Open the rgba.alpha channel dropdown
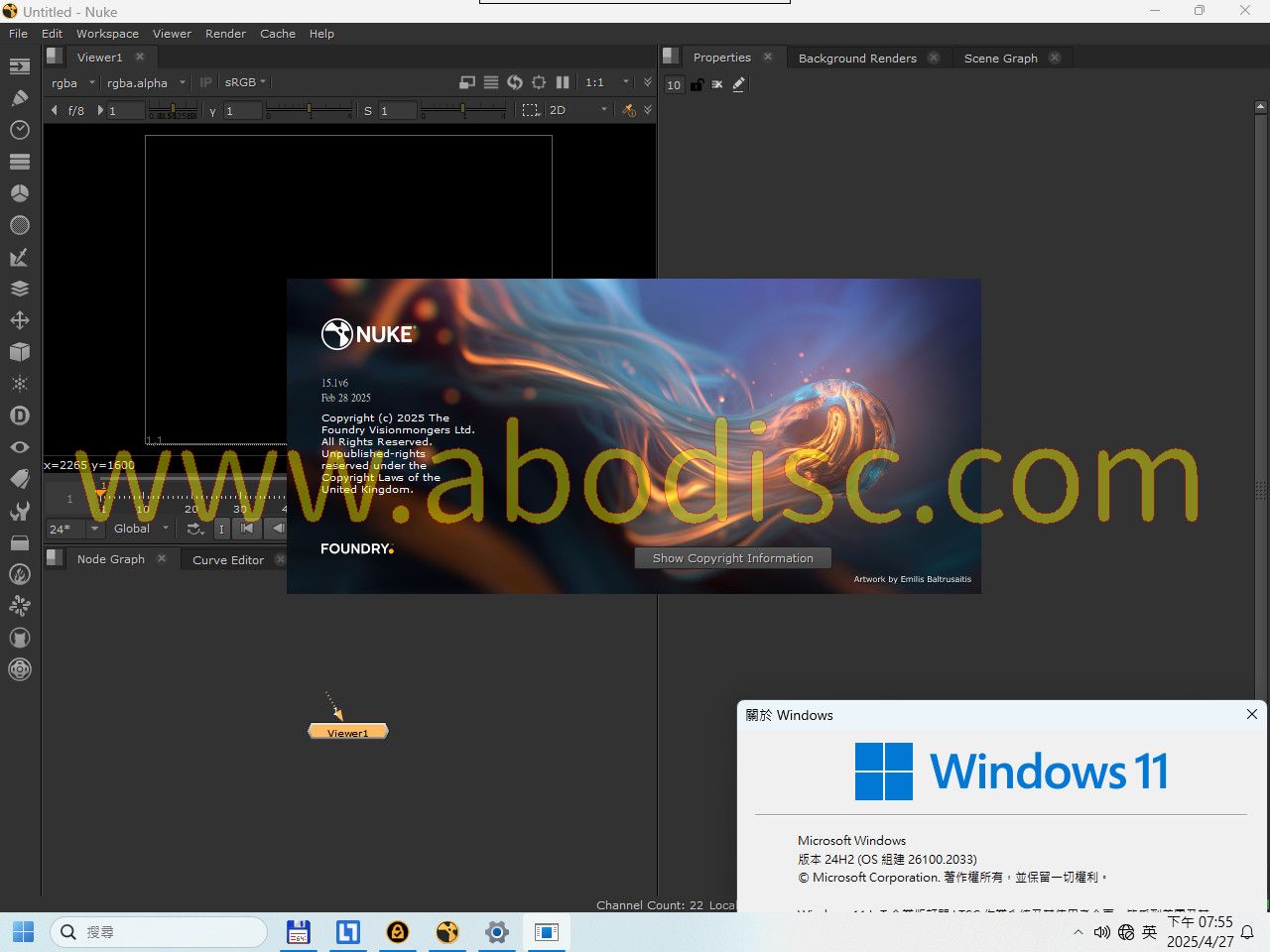The image size is (1270, 952). tap(146, 82)
